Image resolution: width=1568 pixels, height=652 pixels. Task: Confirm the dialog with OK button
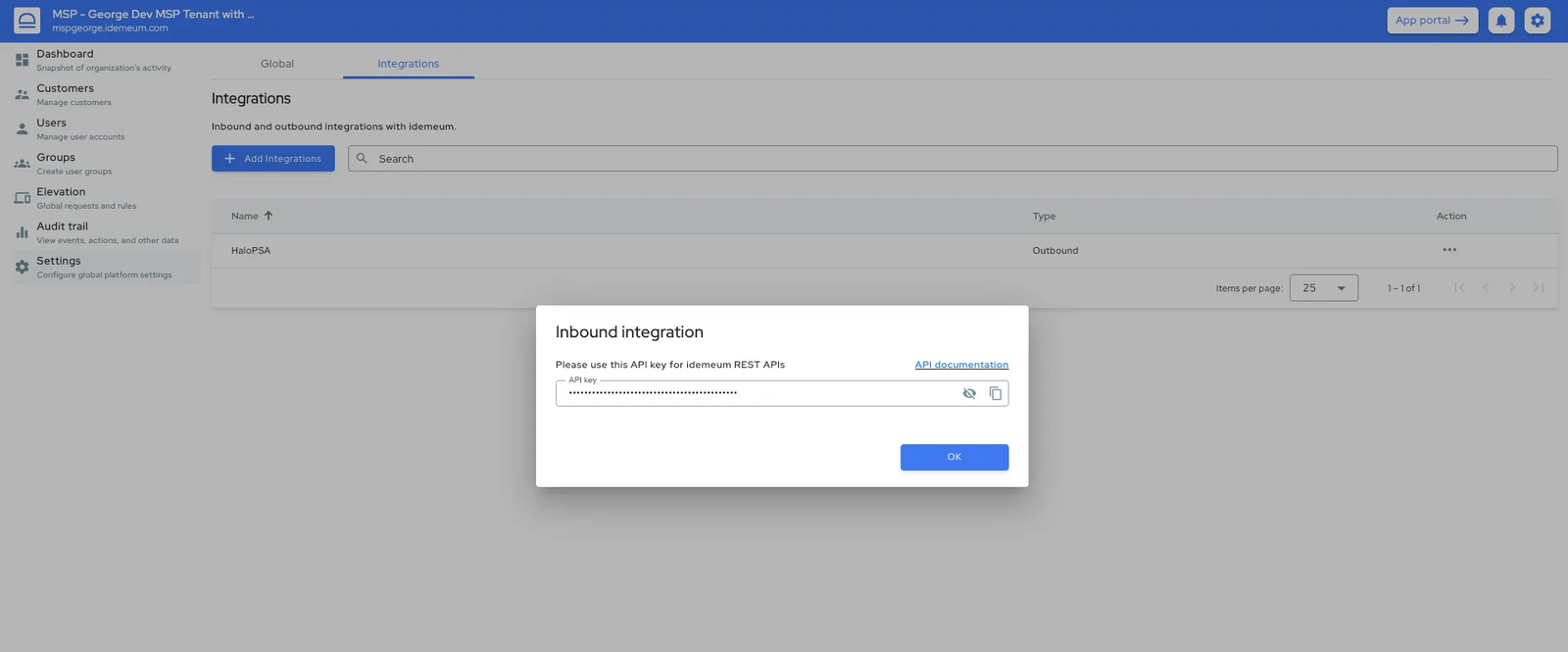(955, 457)
